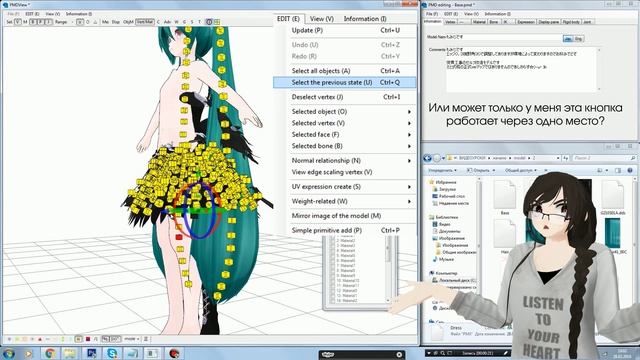
Task: Toggle the B bone select button
Action: [x=34, y=22]
